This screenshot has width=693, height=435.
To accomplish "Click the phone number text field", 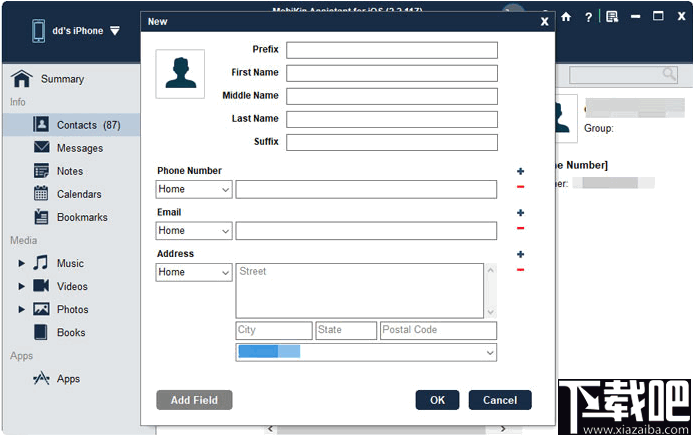I will click(366, 189).
